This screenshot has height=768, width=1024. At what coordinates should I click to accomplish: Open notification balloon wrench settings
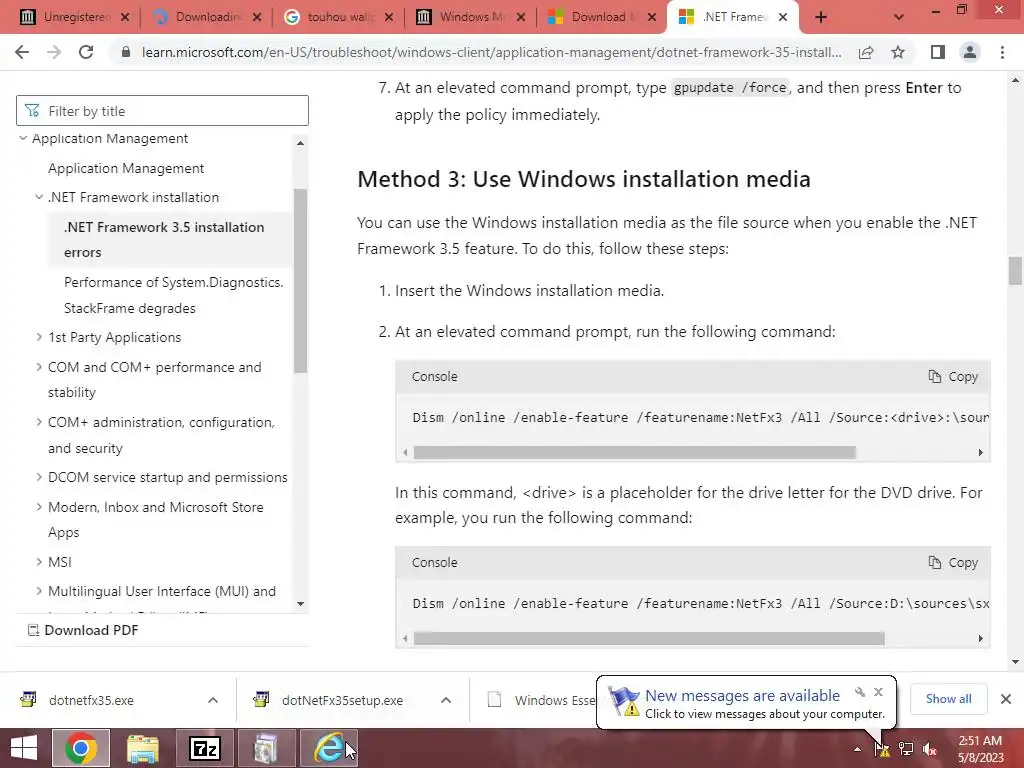coord(860,692)
